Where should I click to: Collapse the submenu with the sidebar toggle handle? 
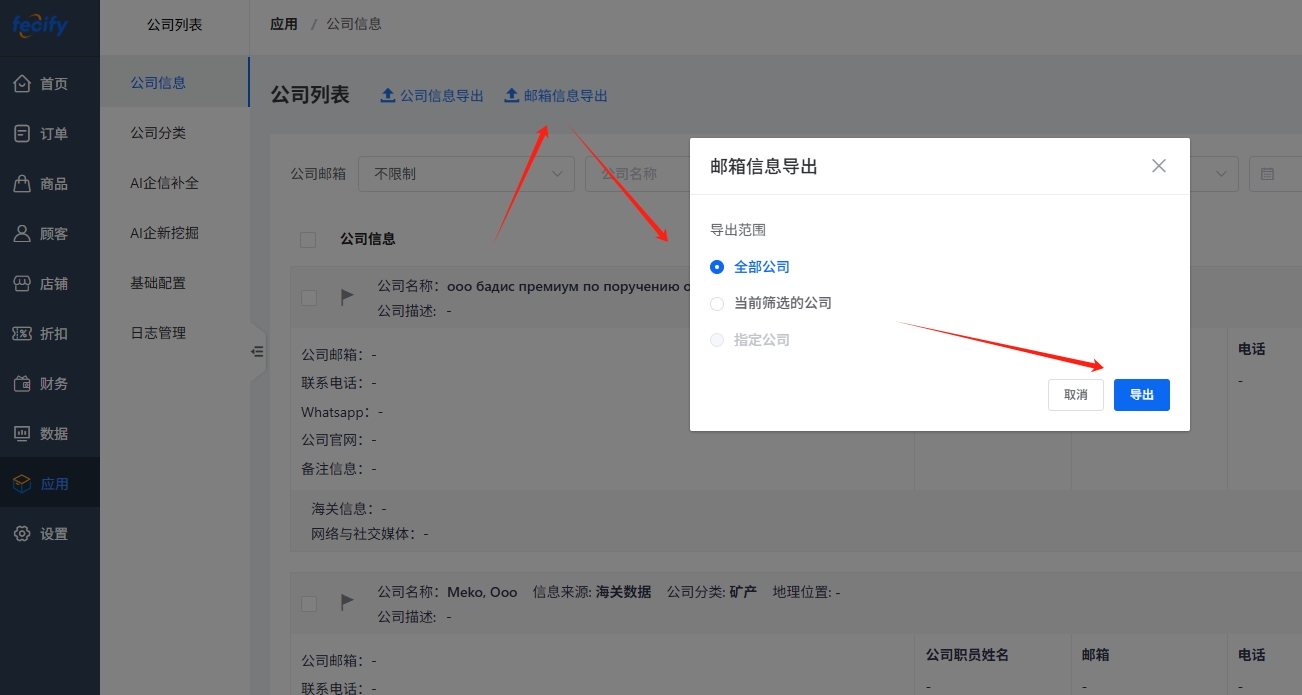point(257,351)
